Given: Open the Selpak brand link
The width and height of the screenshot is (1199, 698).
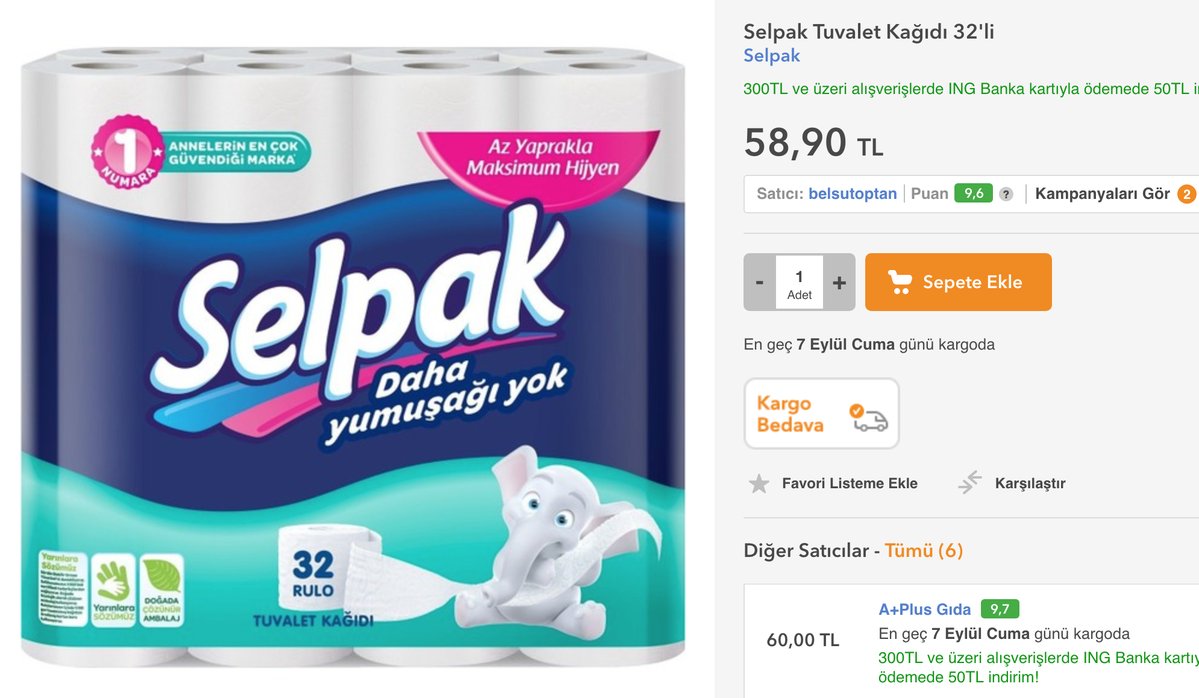Looking at the screenshot, I should click(771, 56).
